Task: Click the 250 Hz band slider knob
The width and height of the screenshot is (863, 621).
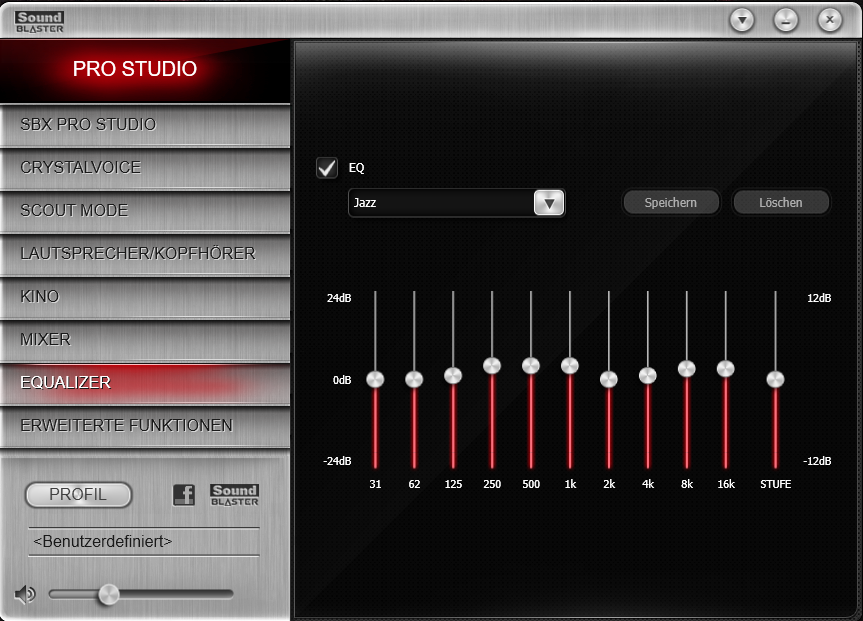Action: [x=492, y=366]
